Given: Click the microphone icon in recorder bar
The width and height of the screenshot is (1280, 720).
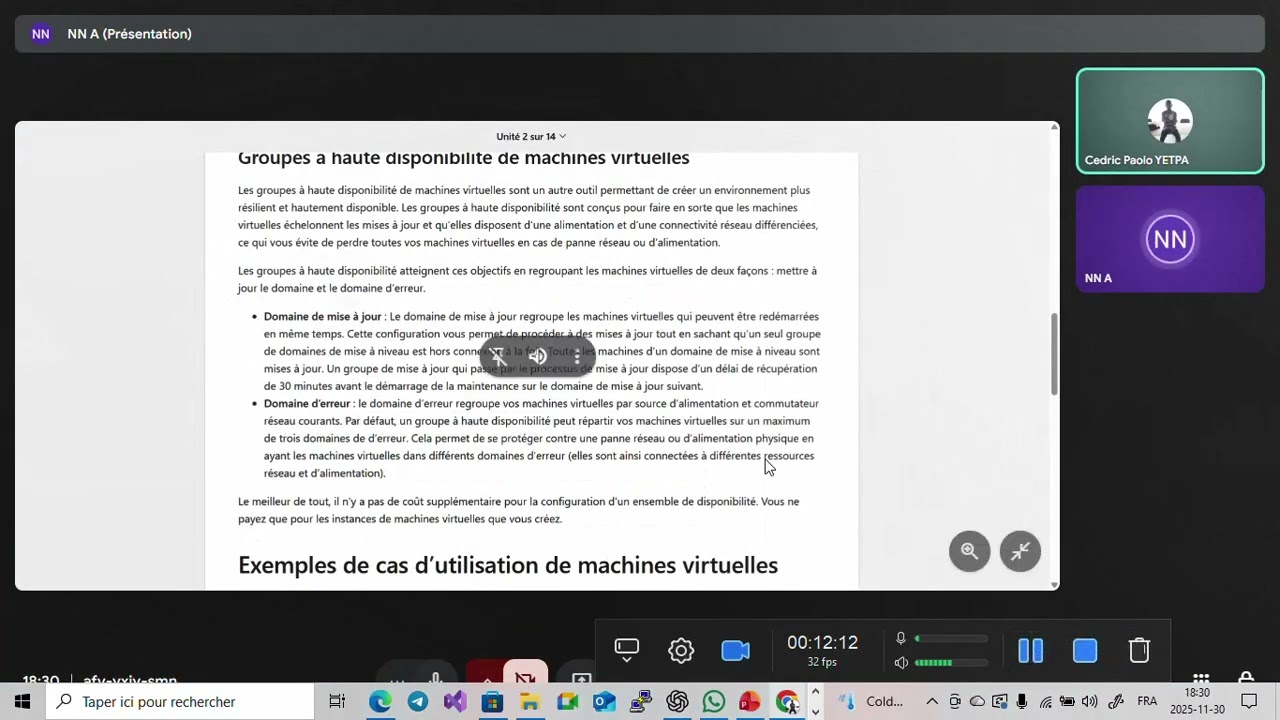Looking at the screenshot, I should [x=901, y=639].
